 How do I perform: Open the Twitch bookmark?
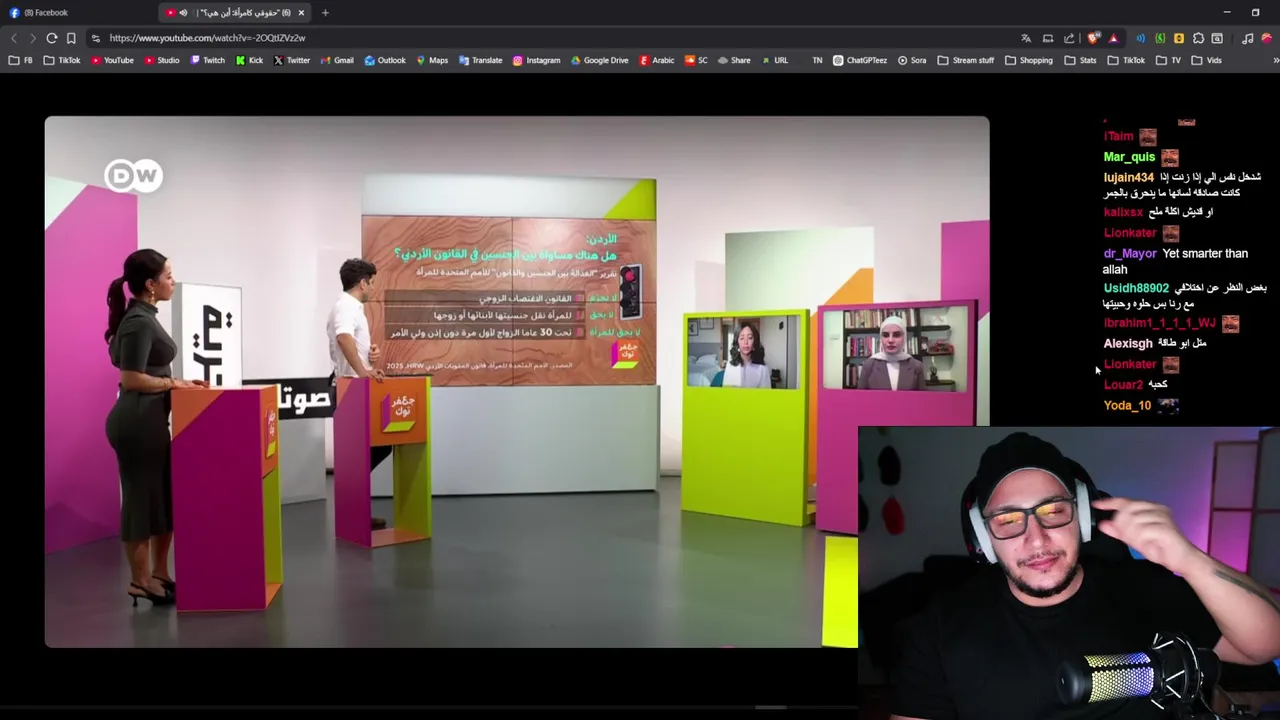click(x=208, y=60)
